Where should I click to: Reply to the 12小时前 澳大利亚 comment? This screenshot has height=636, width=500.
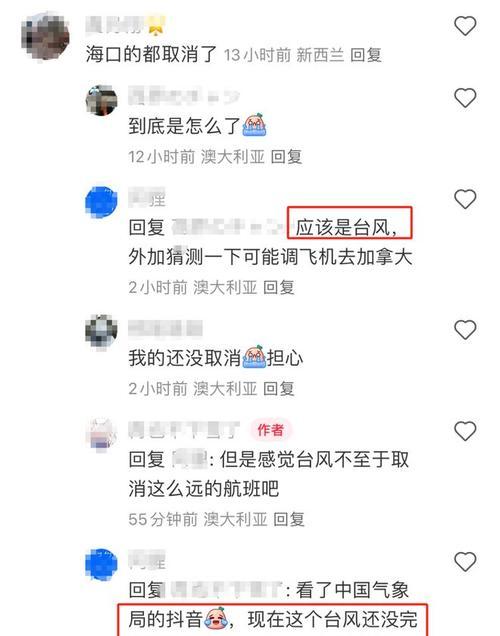pyautogui.click(x=286, y=157)
